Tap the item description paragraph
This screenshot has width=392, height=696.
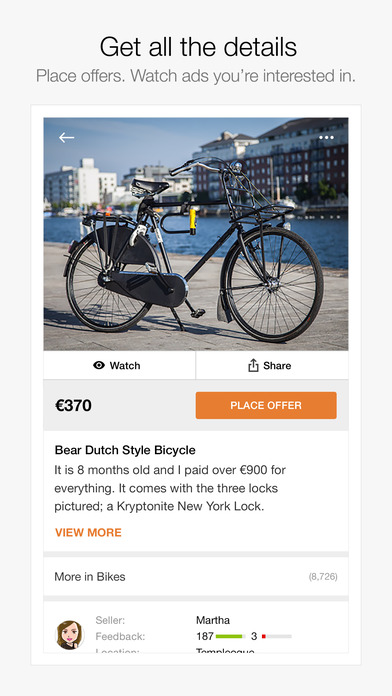pyautogui.click(x=170, y=488)
